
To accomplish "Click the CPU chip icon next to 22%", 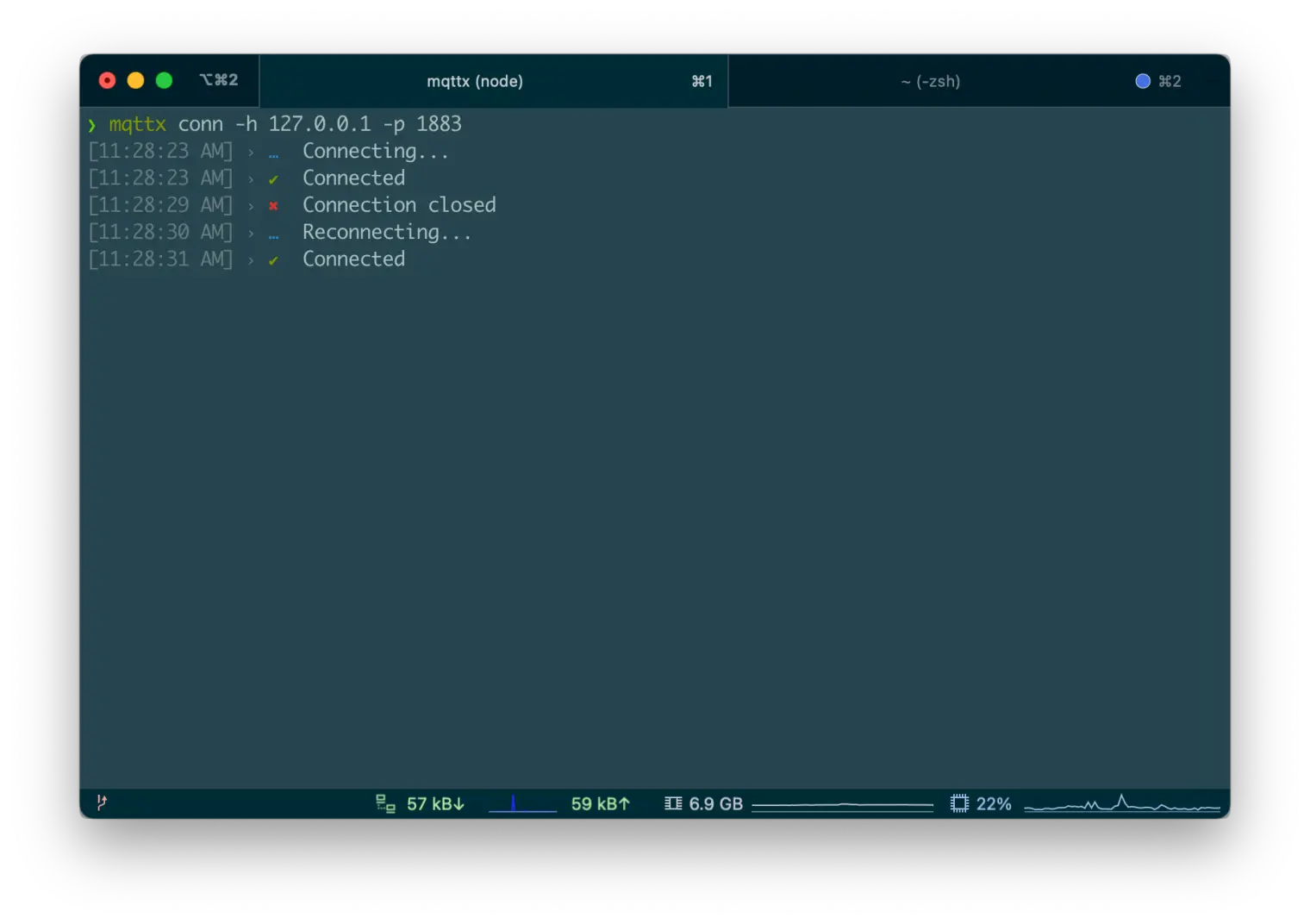I will pos(958,802).
